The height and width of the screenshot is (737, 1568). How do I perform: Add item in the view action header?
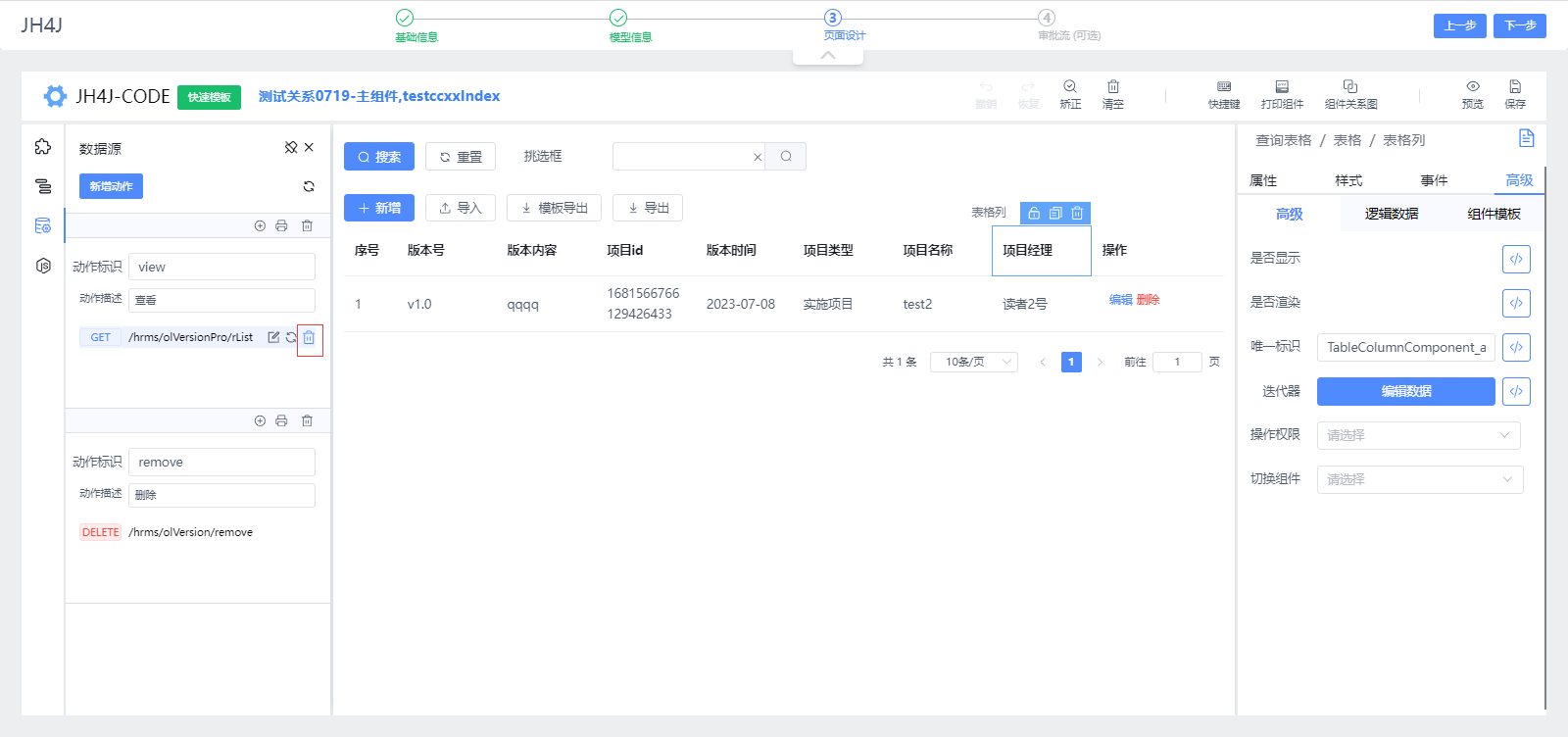point(260,225)
